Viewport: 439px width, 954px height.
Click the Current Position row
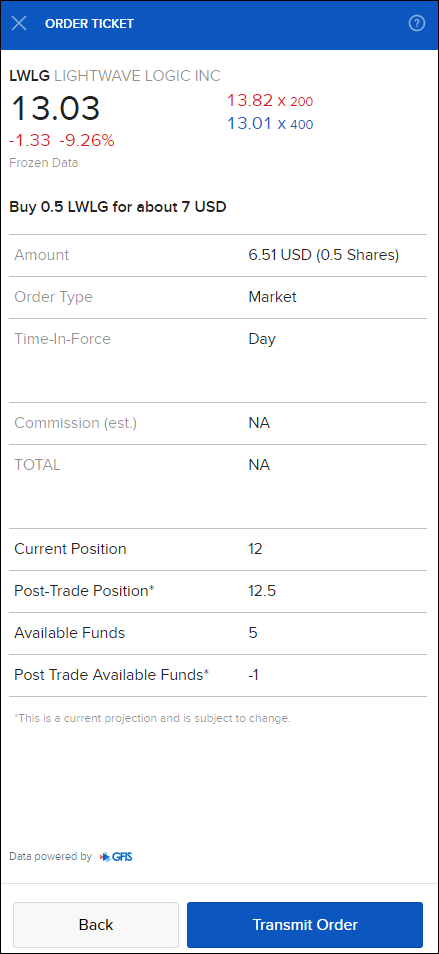(218, 549)
